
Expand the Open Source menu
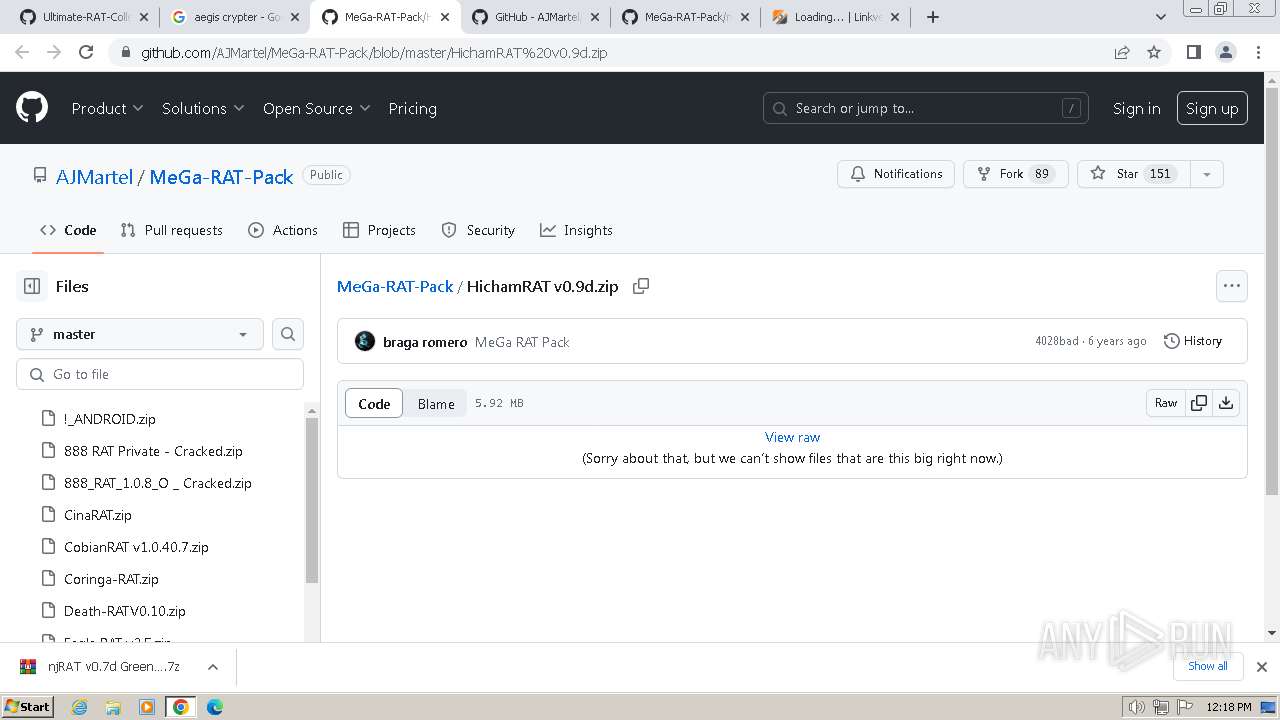click(x=316, y=108)
